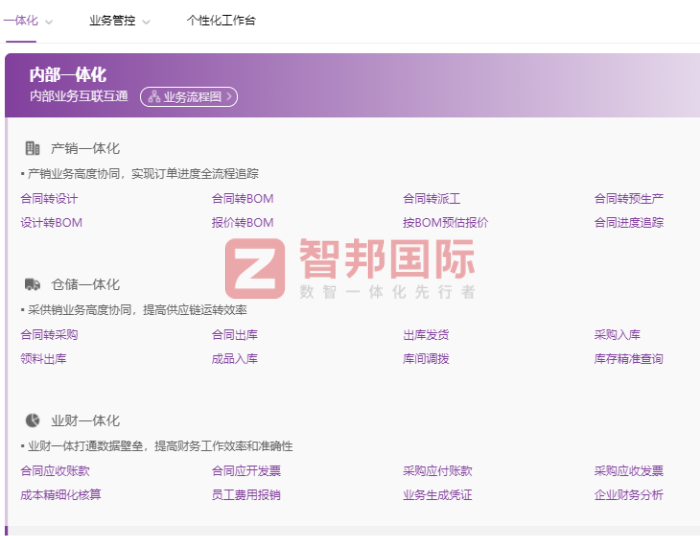
Task: Click the 业财一体化 pie chart icon
Action: point(33,420)
